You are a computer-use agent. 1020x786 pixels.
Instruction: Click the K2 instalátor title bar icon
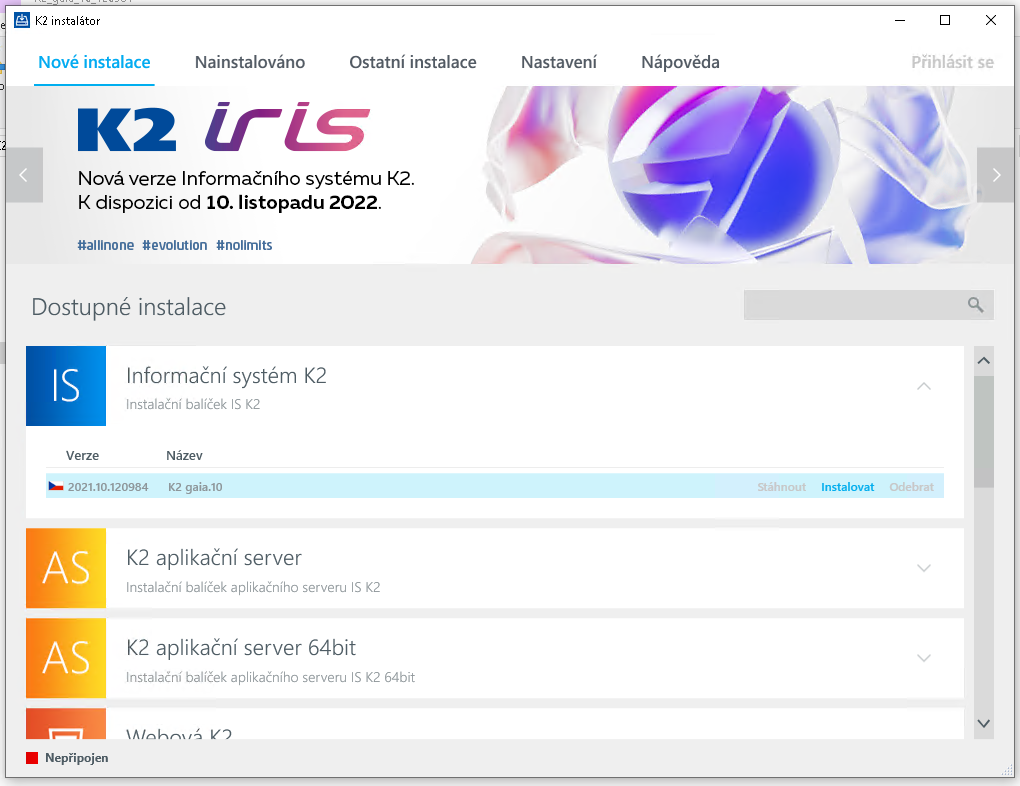coord(22,20)
